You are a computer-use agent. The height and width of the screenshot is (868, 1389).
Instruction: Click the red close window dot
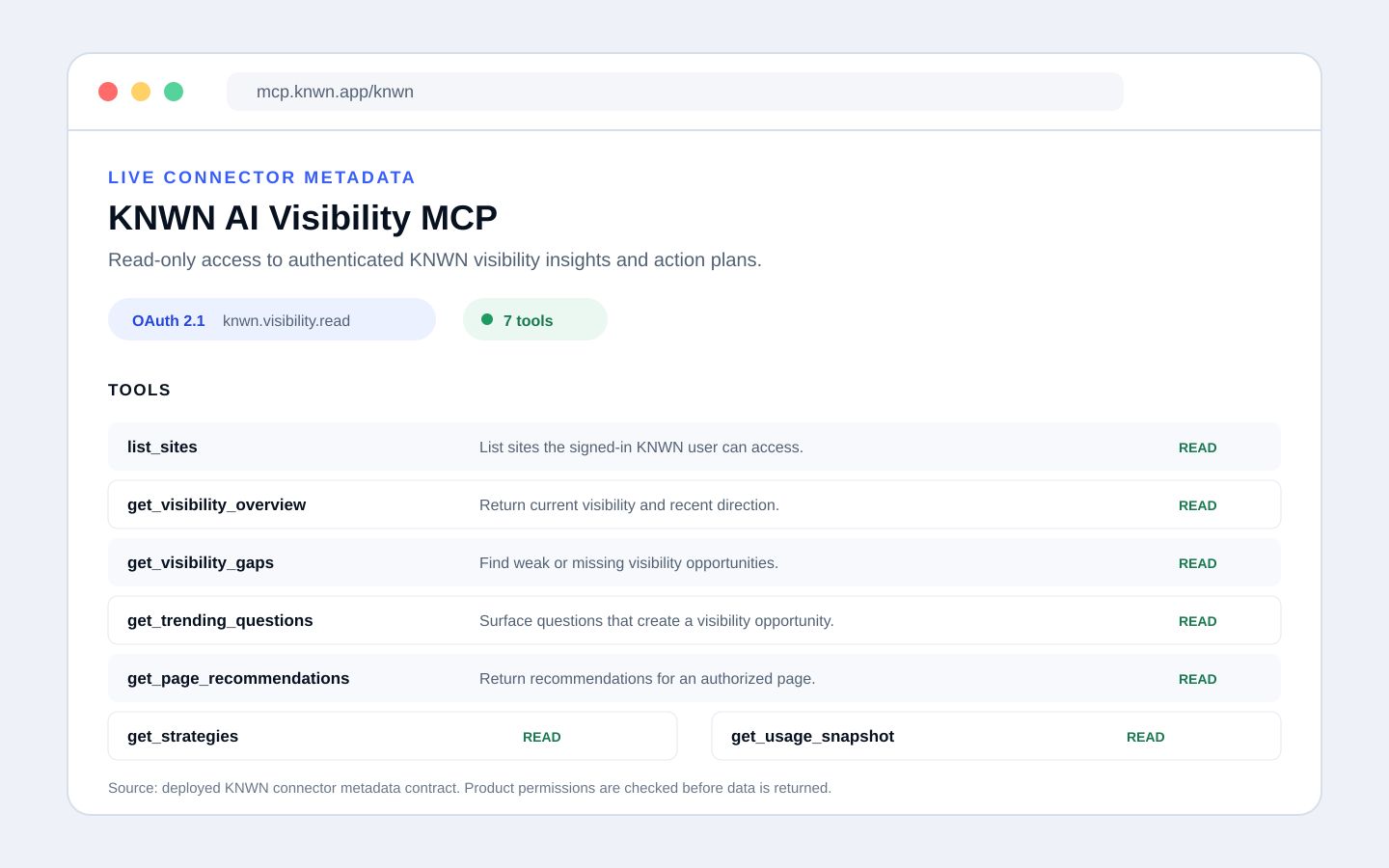(108, 92)
